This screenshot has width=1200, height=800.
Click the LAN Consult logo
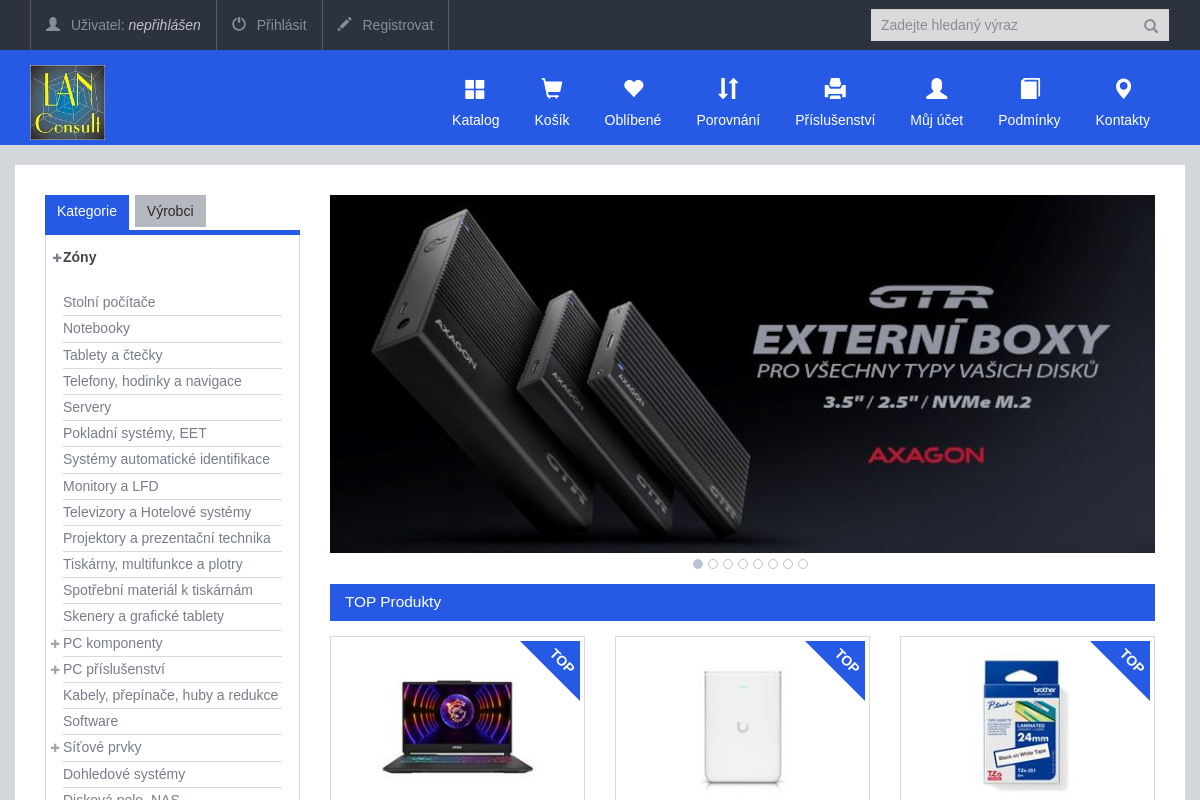(x=67, y=102)
